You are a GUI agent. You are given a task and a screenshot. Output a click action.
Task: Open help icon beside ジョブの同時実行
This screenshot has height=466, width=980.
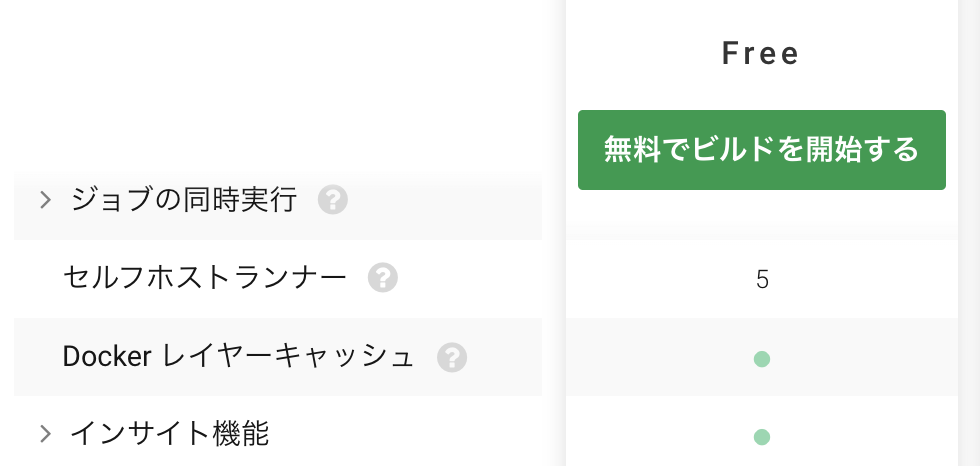click(x=332, y=200)
